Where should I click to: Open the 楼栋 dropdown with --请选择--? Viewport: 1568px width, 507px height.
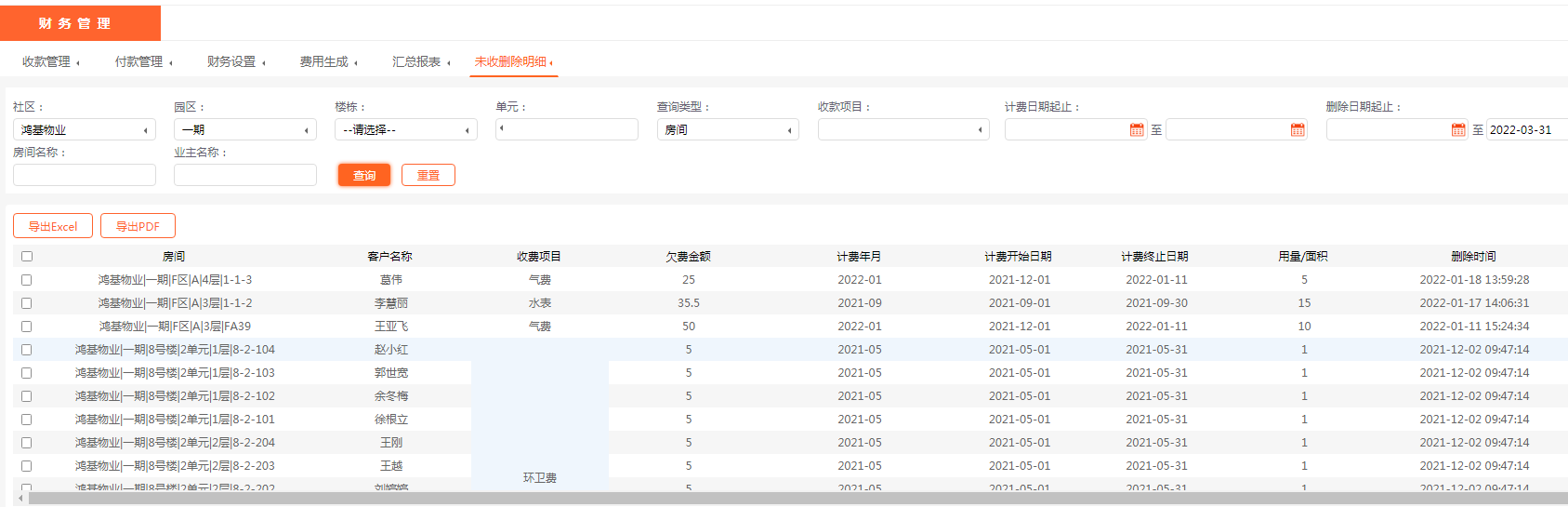point(405,130)
